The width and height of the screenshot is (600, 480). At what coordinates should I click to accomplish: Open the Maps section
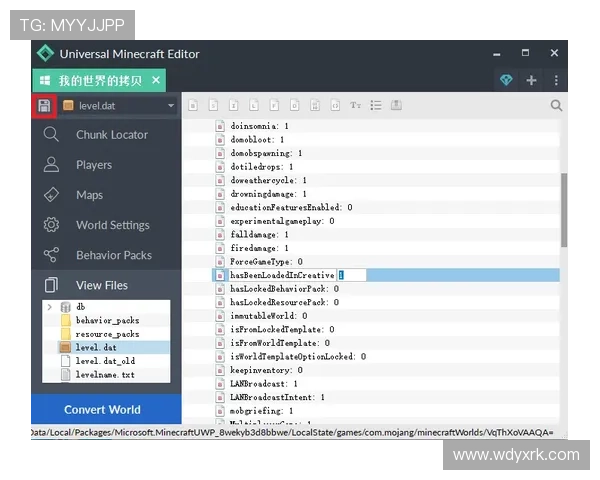(106, 195)
